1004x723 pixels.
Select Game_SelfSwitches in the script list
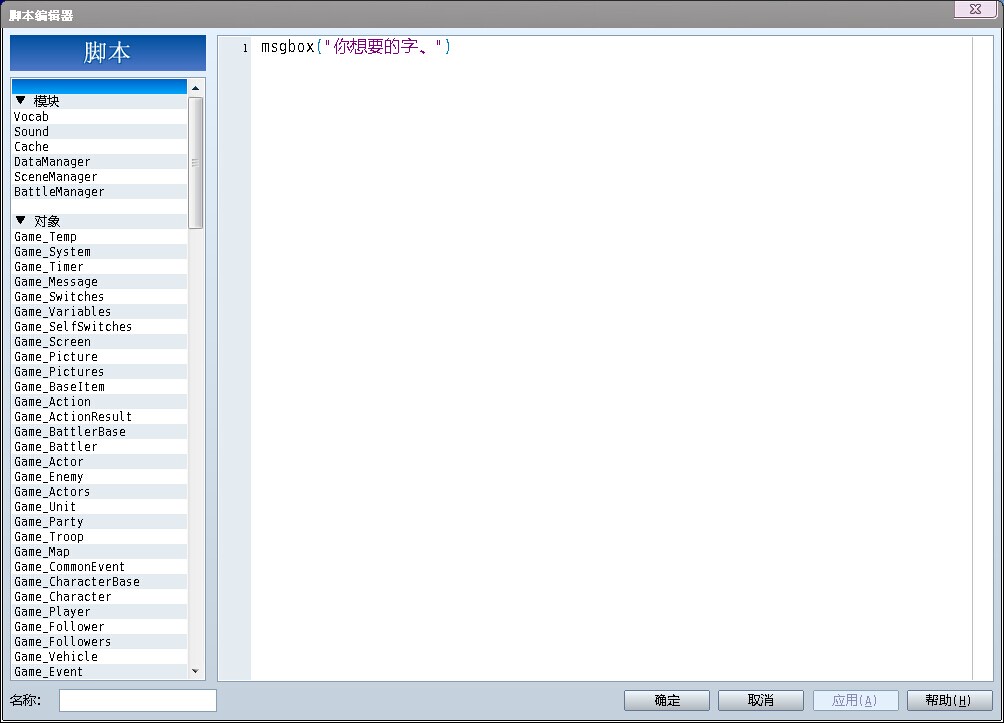(x=99, y=327)
